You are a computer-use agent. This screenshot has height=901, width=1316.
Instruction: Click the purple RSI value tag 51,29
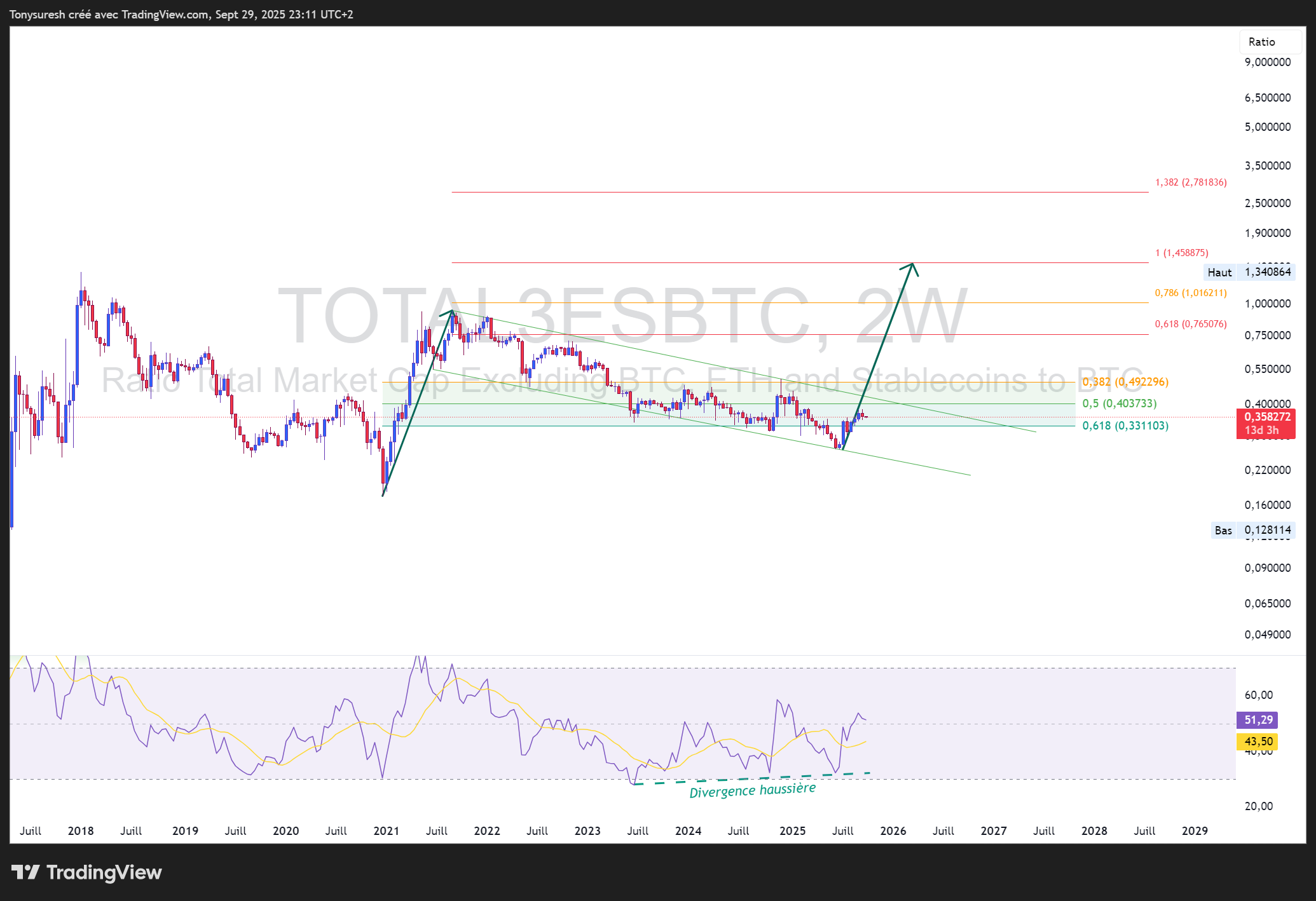click(x=1257, y=720)
